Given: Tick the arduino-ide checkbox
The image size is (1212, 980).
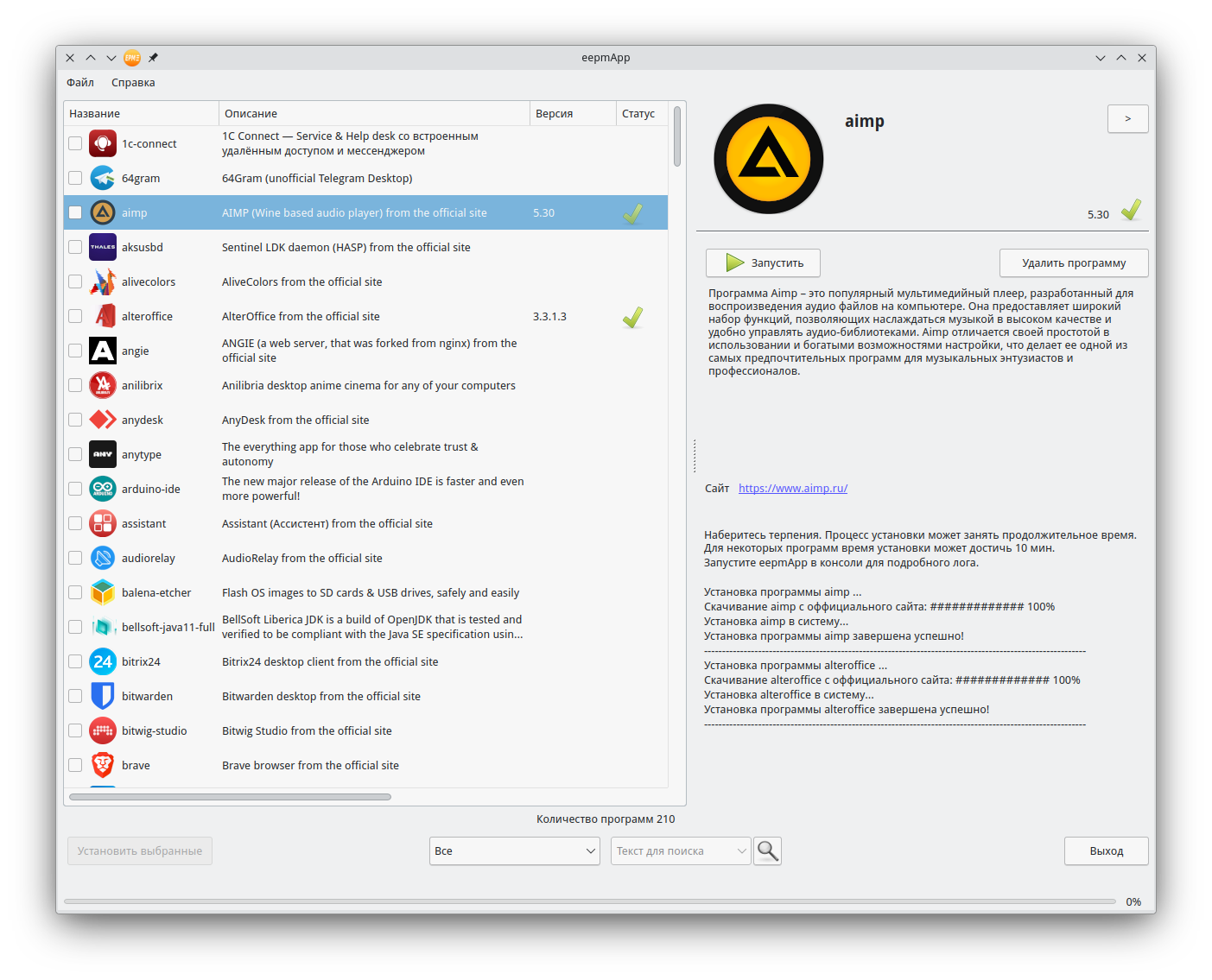Looking at the screenshot, I should click(75, 489).
